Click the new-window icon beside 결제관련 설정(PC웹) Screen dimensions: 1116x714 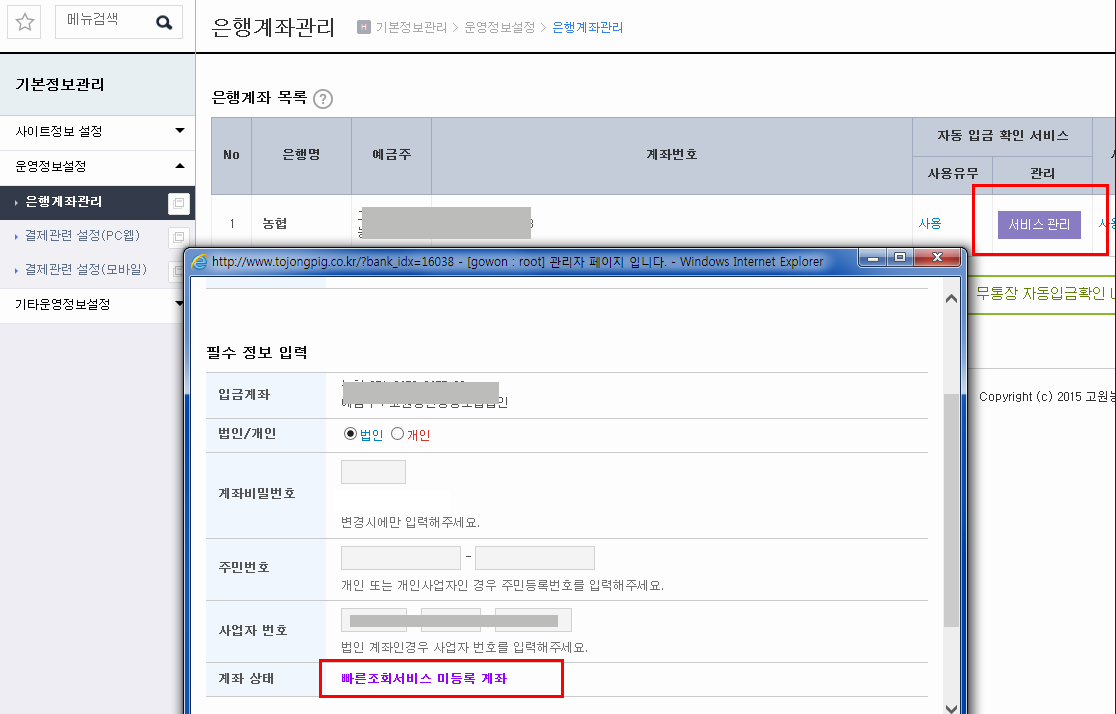(x=179, y=237)
